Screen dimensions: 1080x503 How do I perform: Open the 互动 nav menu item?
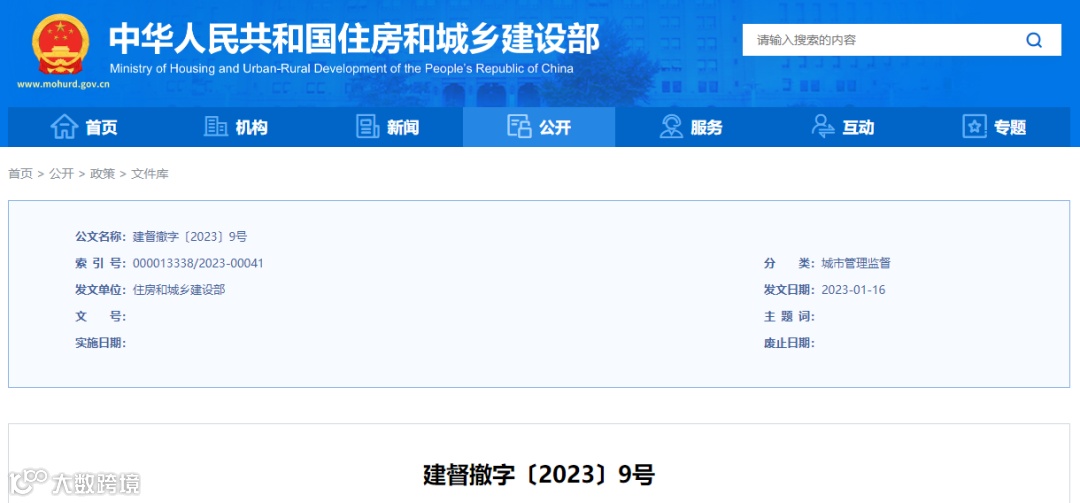(x=842, y=127)
